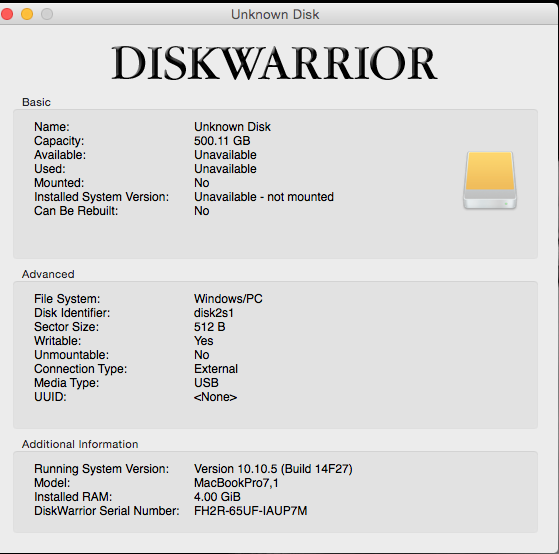Click the 'Advanced' section heading
The height and width of the screenshot is (554, 559).
coord(48,274)
